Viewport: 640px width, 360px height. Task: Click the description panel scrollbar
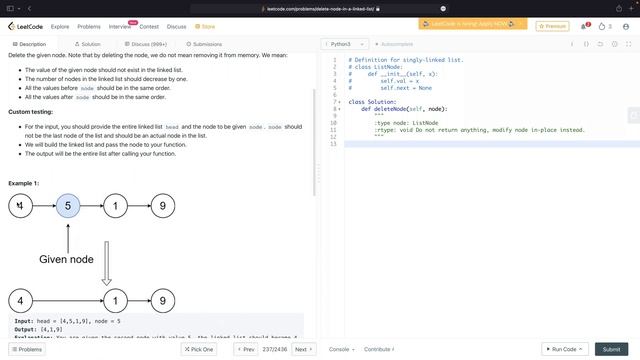pos(314,142)
